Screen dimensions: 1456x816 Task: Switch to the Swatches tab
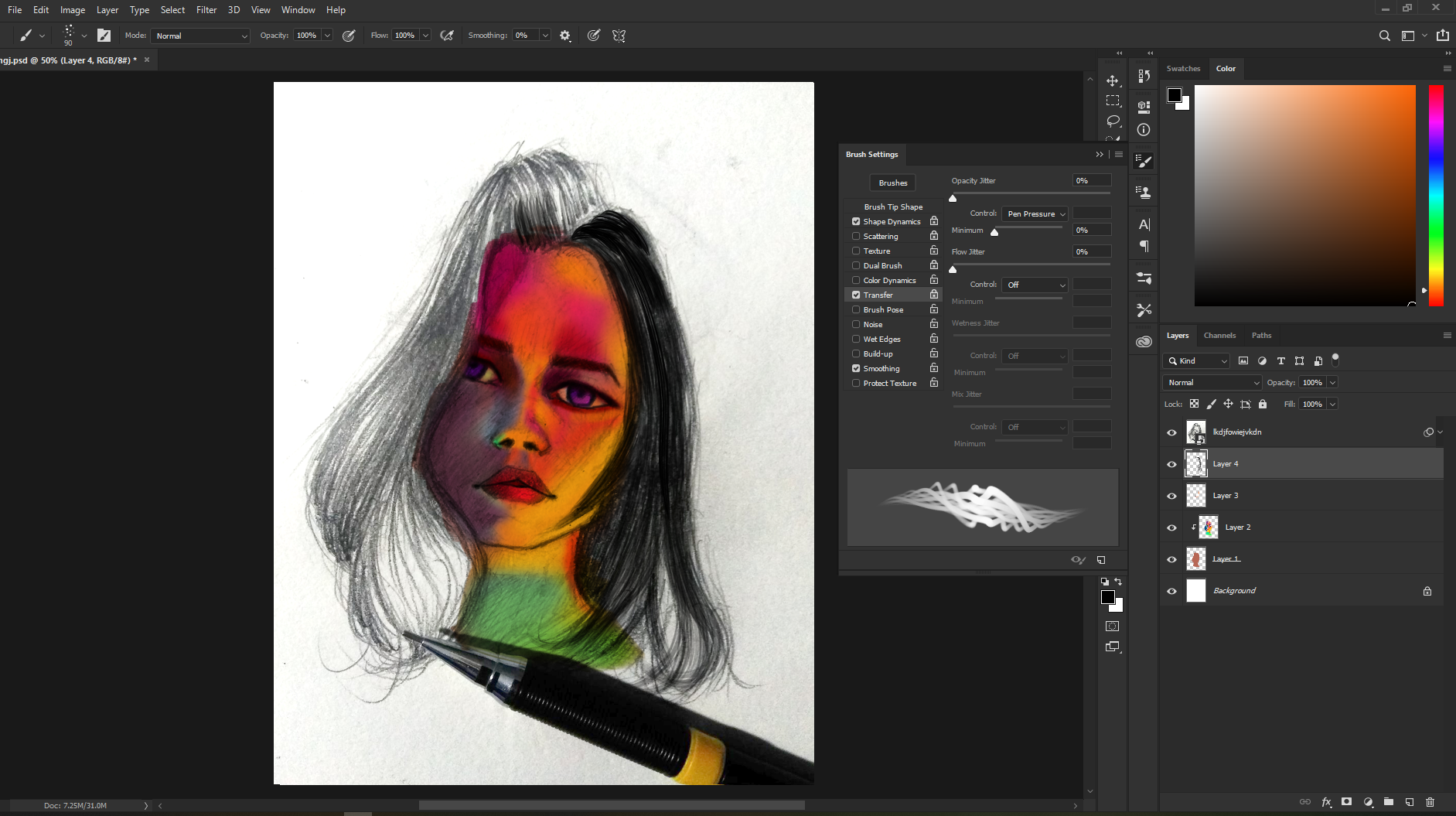1183,68
